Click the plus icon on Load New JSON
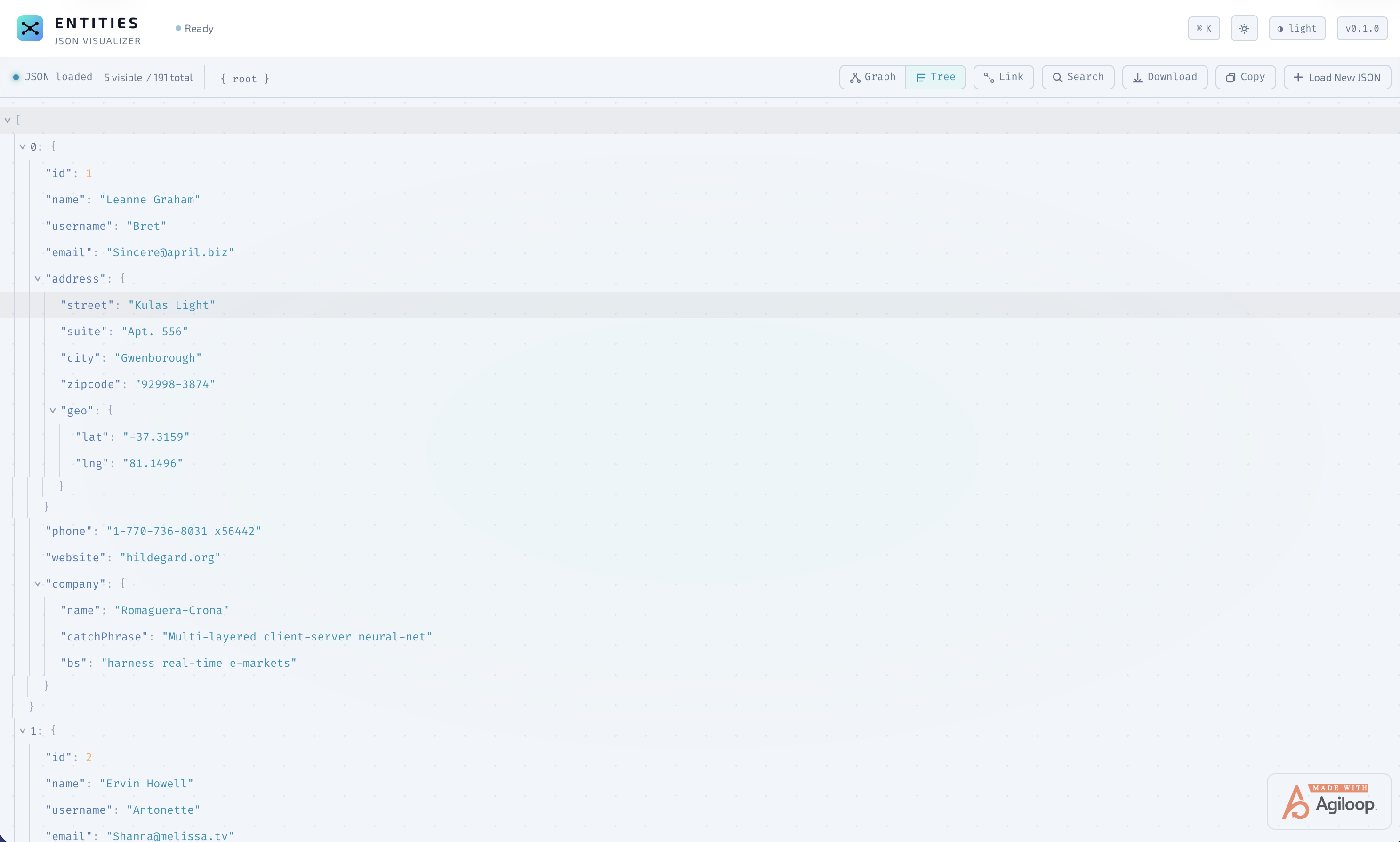 1298,77
